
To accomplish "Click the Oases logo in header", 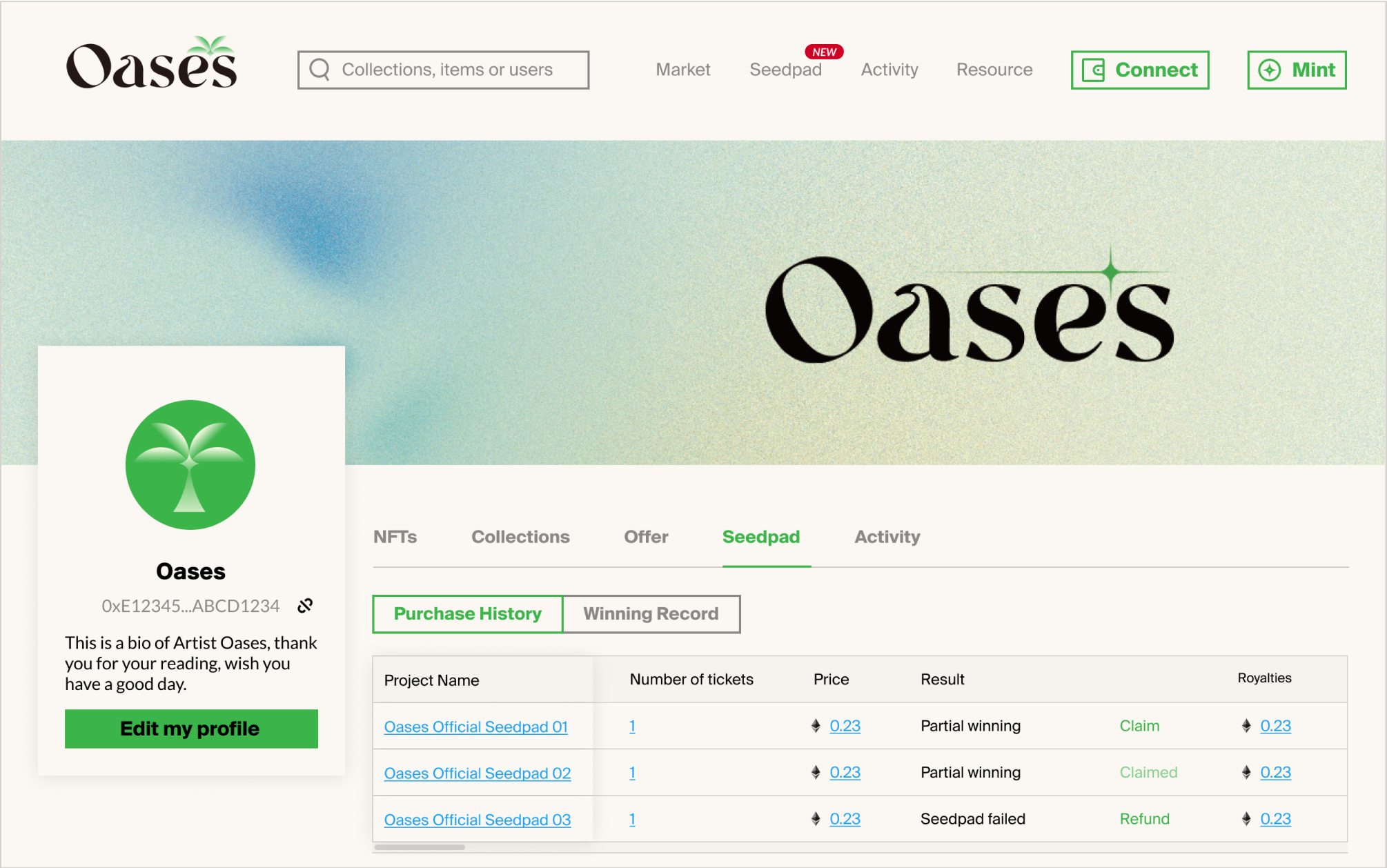I will pyautogui.click(x=151, y=63).
